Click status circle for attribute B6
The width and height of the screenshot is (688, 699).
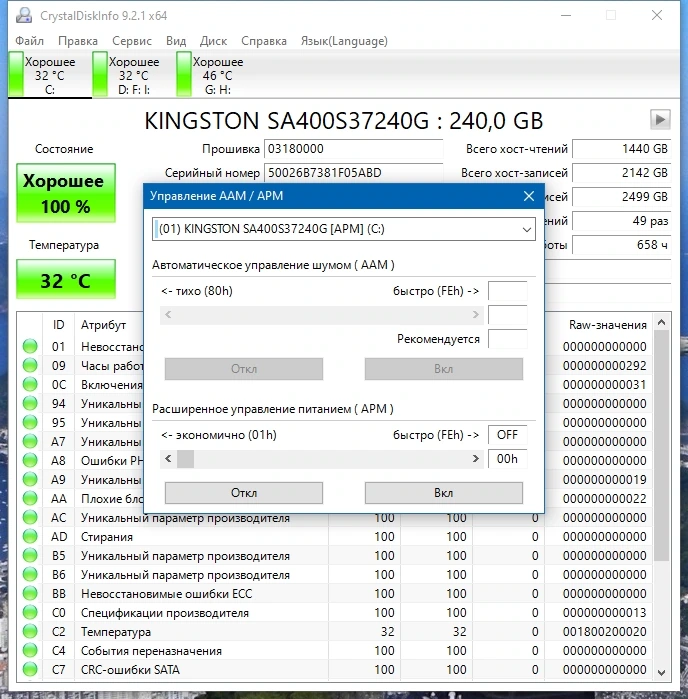[x=30, y=575]
